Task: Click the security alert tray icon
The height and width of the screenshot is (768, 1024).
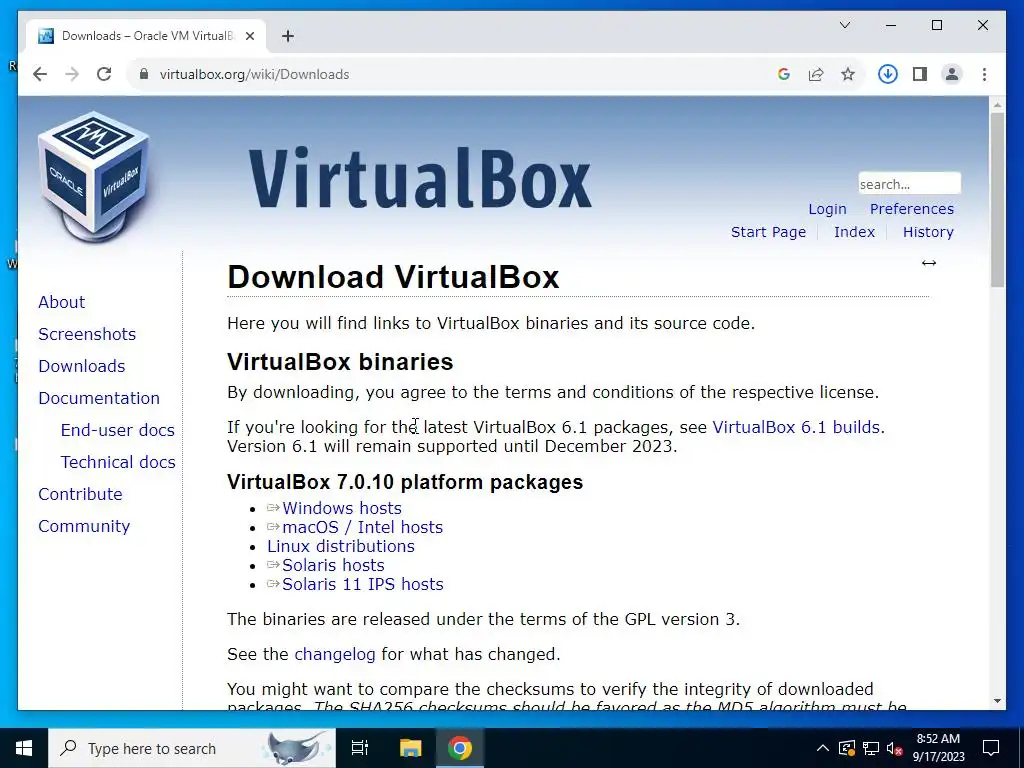Action: pyautogui.click(x=846, y=748)
